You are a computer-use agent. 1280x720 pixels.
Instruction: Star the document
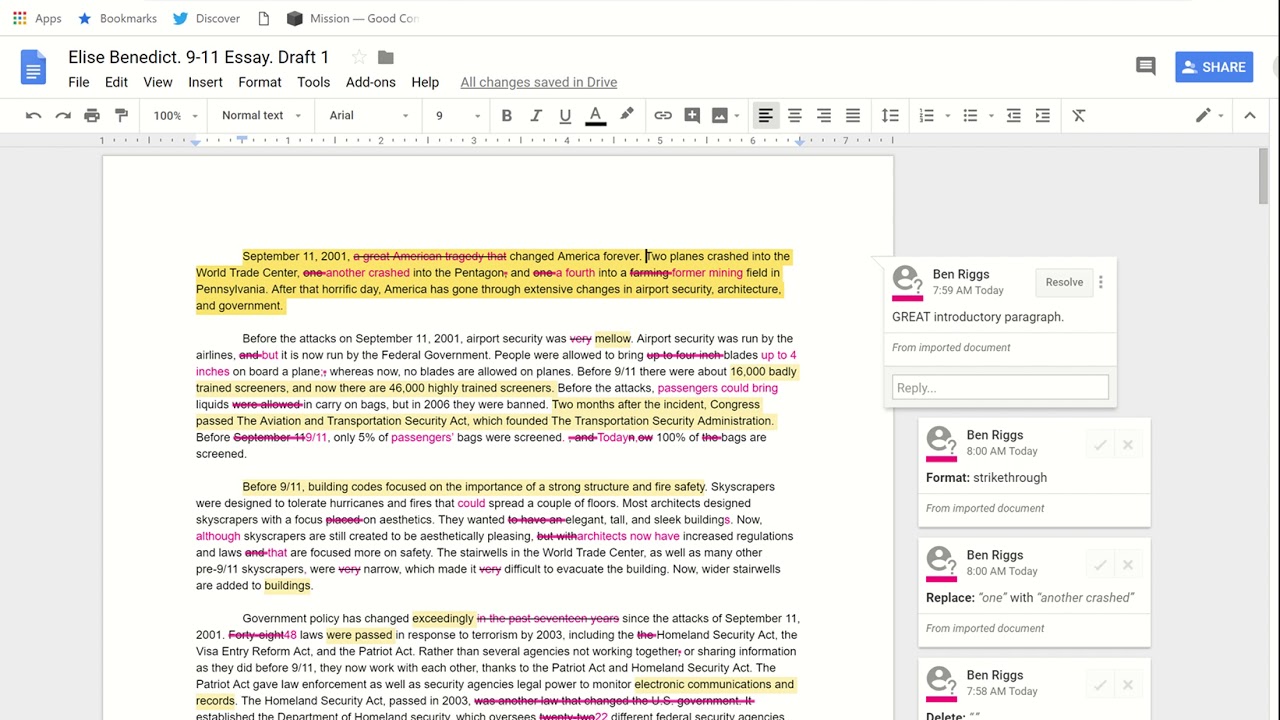coord(359,57)
